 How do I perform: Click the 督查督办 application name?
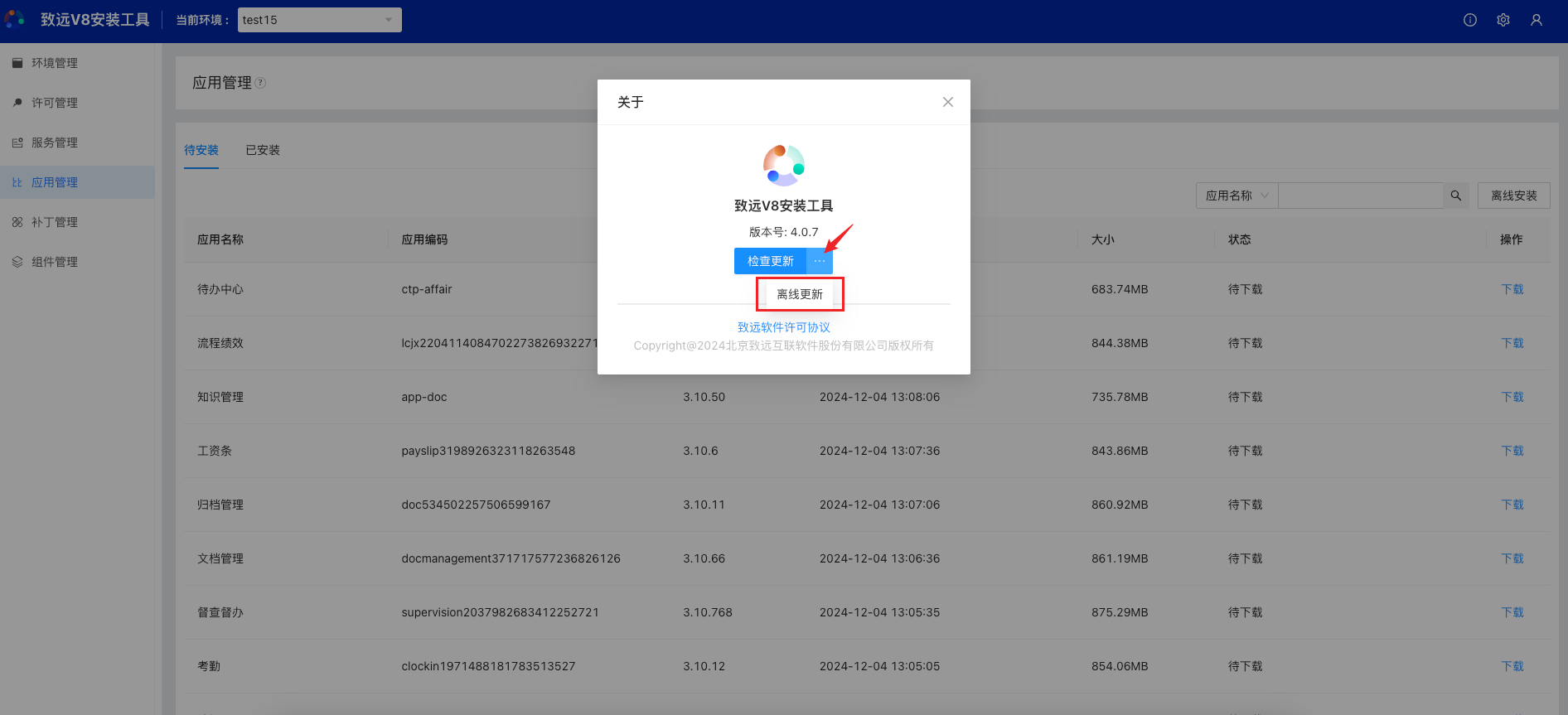tap(220, 612)
